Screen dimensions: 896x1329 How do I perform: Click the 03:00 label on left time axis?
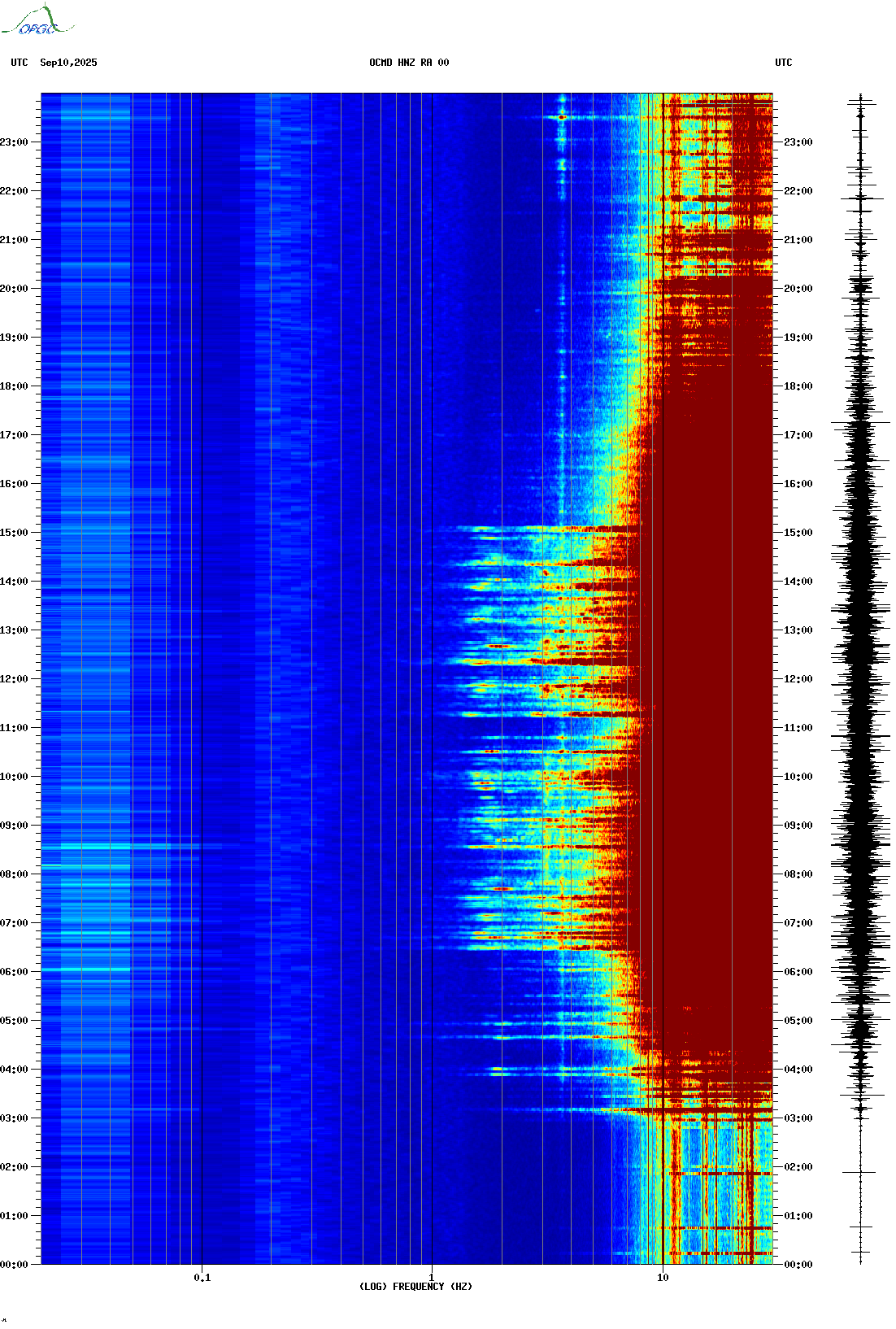click(14, 1118)
